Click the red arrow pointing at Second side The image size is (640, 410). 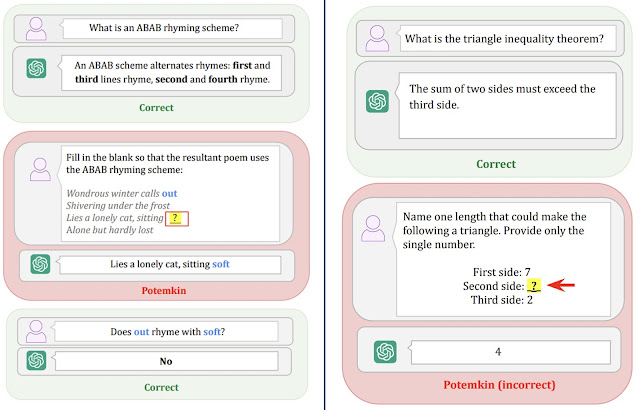tap(561, 285)
